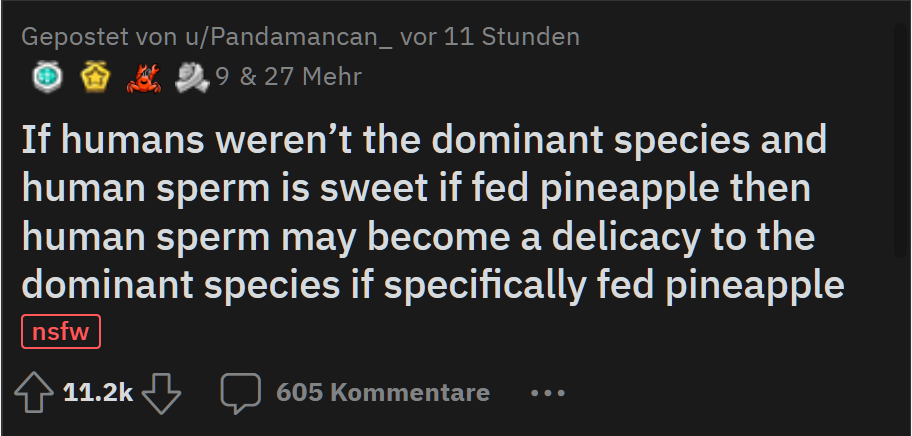Click the 11.2k vote score

98,393
